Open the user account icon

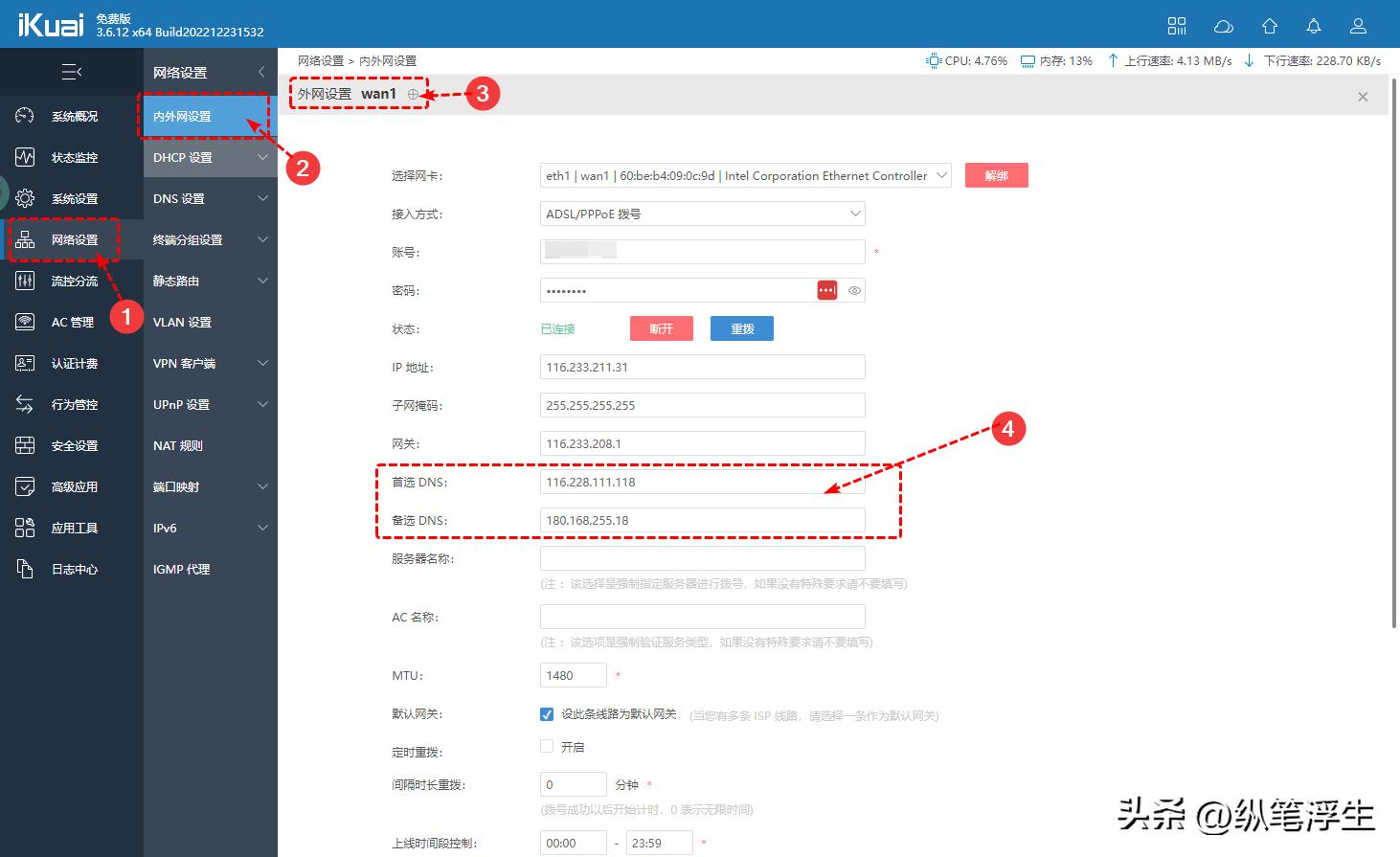pyautogui.click(x=1357, y=26)
